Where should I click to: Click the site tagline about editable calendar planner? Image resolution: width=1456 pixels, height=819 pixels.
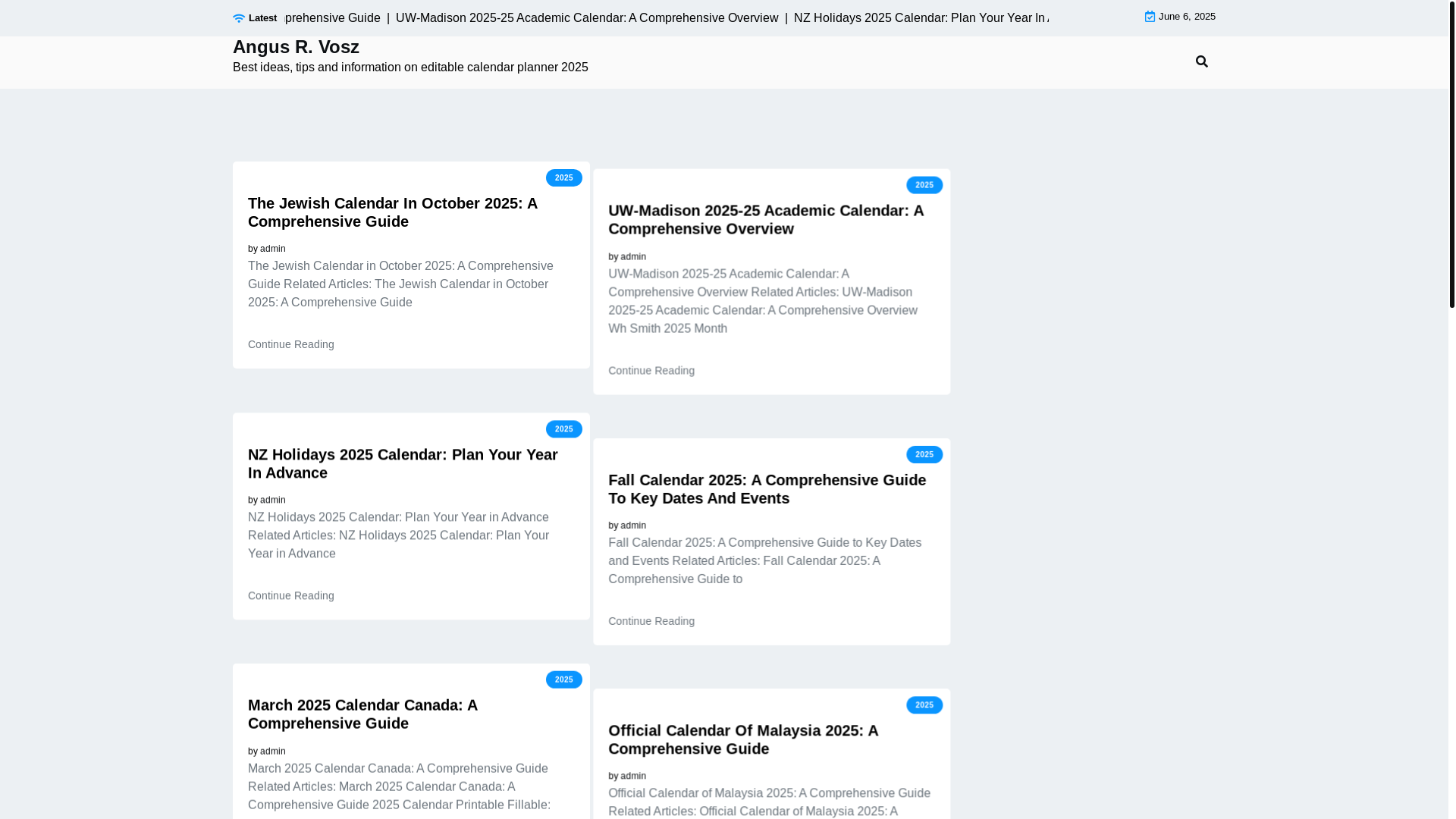(410, 67)
